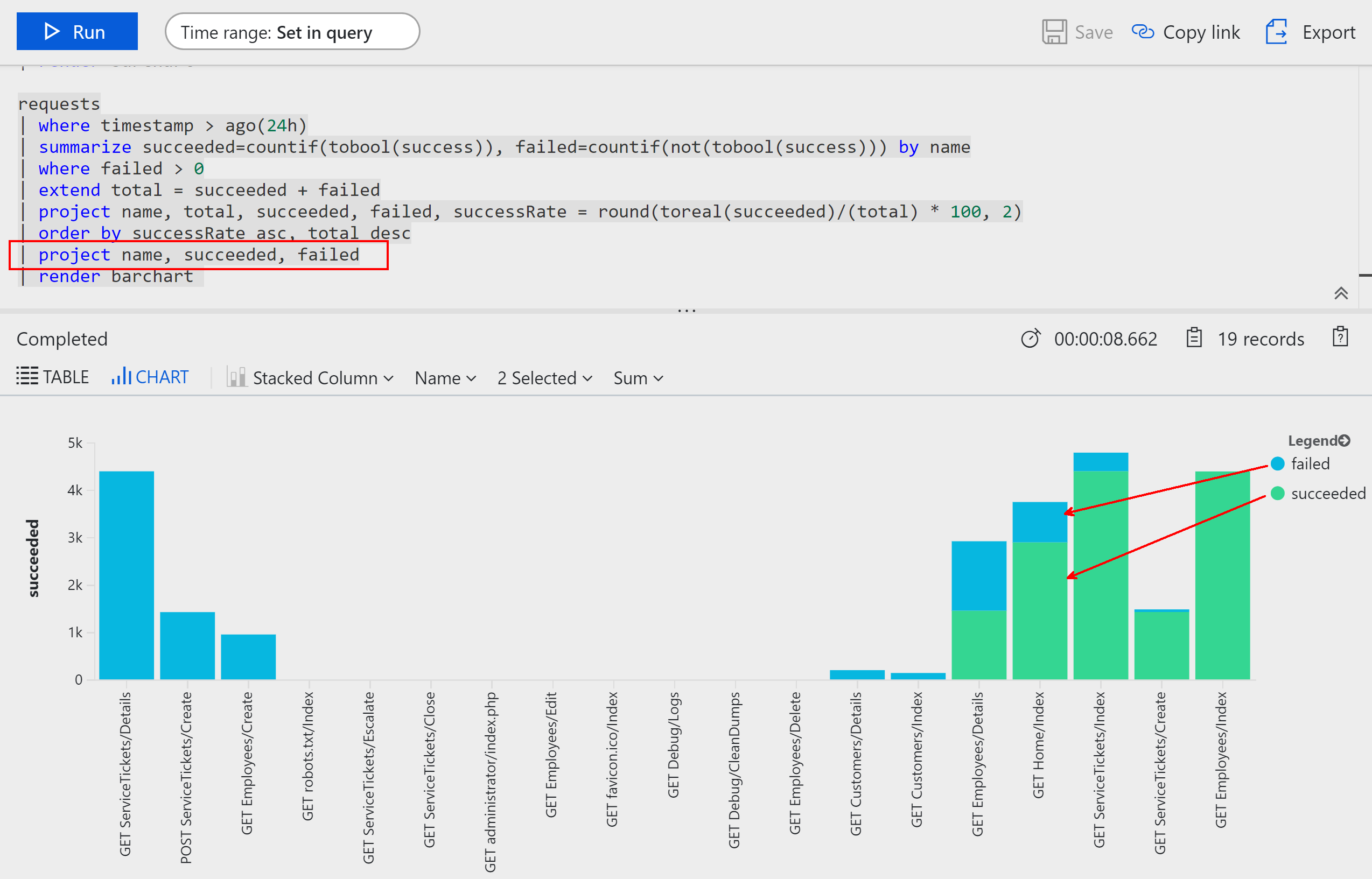Click the clipboard icon next to 19 records
Viewport: 1372px width, 879px height.
[1194, 338]
